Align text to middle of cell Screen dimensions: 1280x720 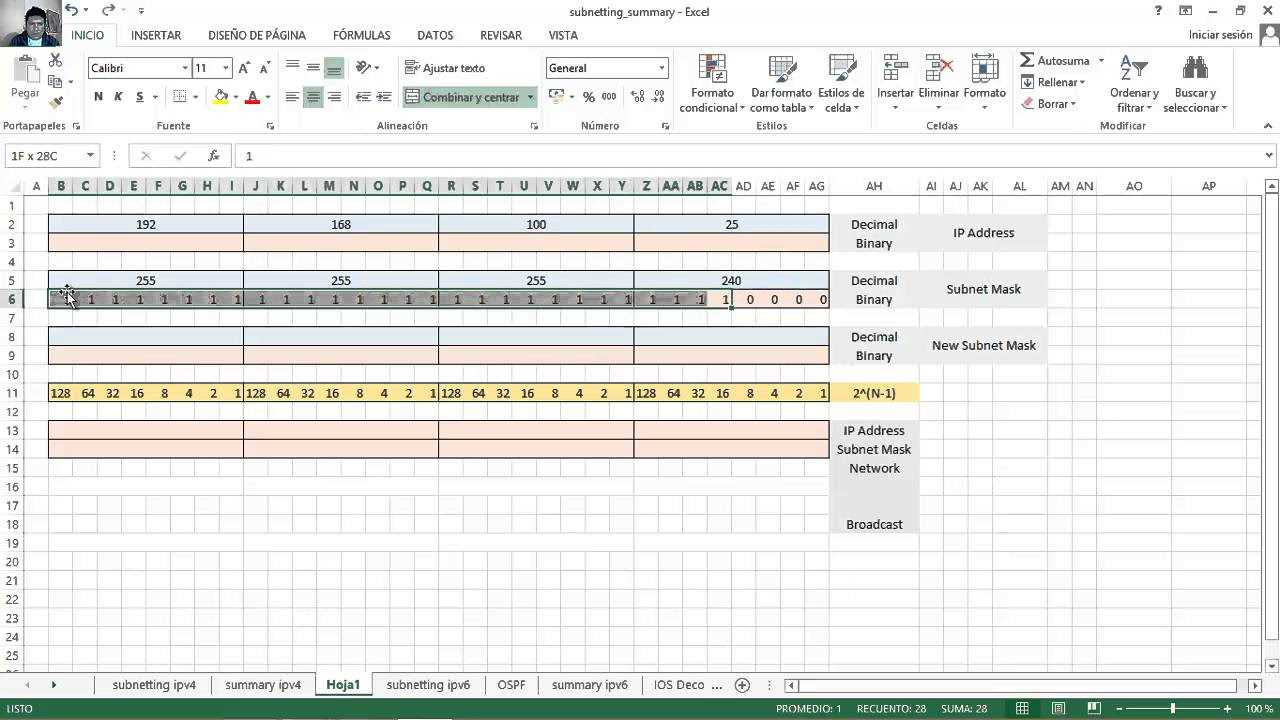(313, 67)
